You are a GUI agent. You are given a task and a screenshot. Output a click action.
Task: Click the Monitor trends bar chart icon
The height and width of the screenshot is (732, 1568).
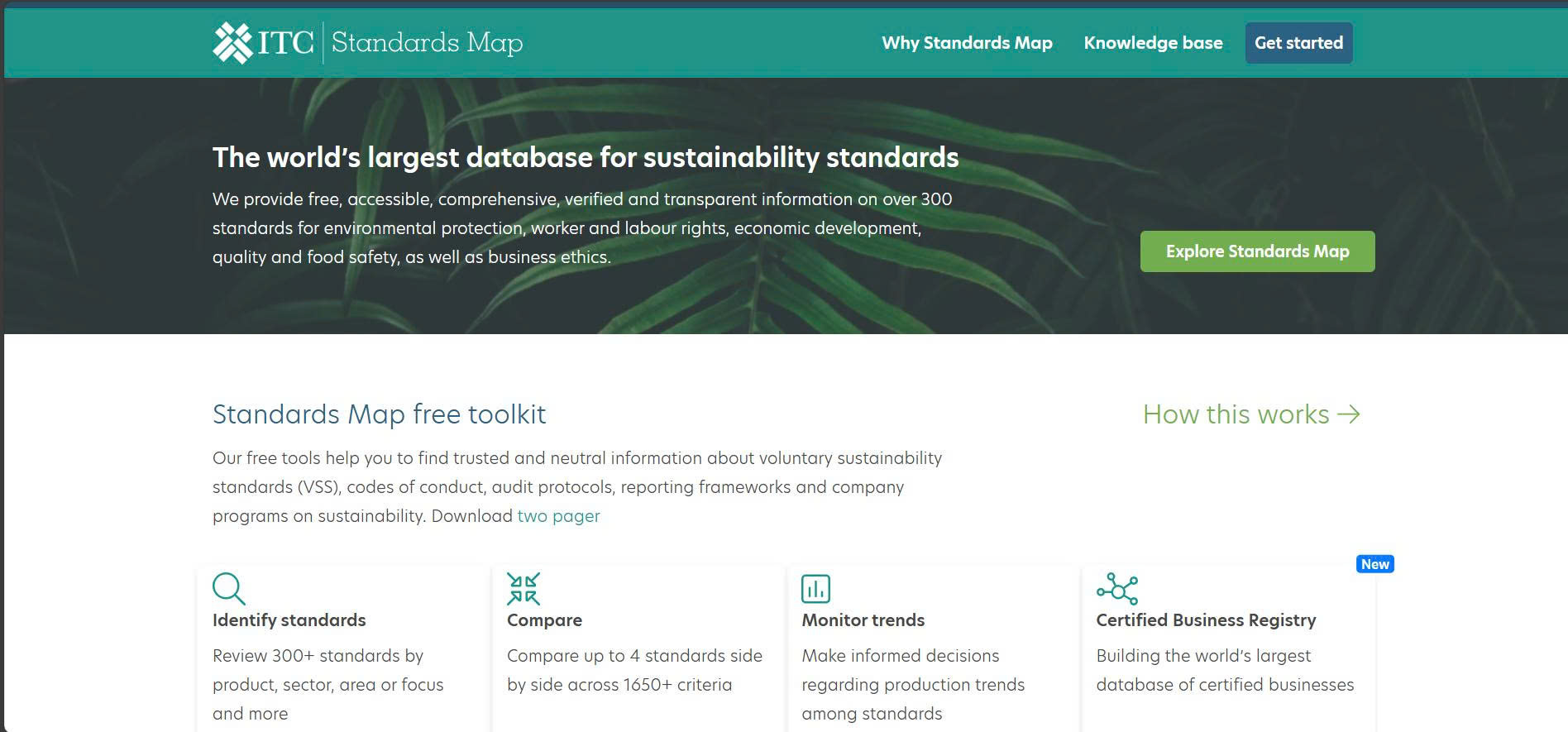(815, 589)
